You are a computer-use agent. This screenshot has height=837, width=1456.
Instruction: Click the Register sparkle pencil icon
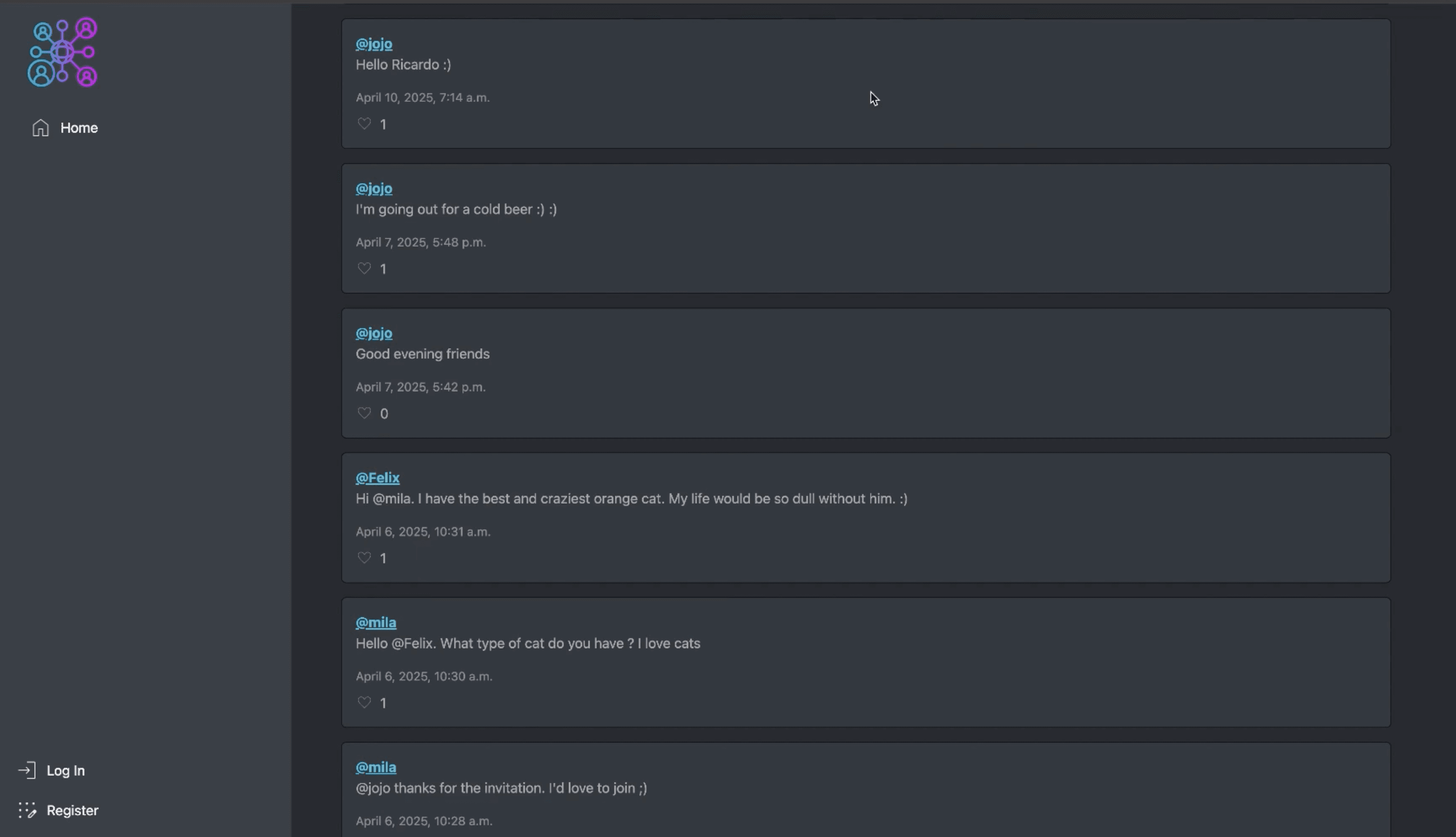pyautogui.click(x=27, y=810)
